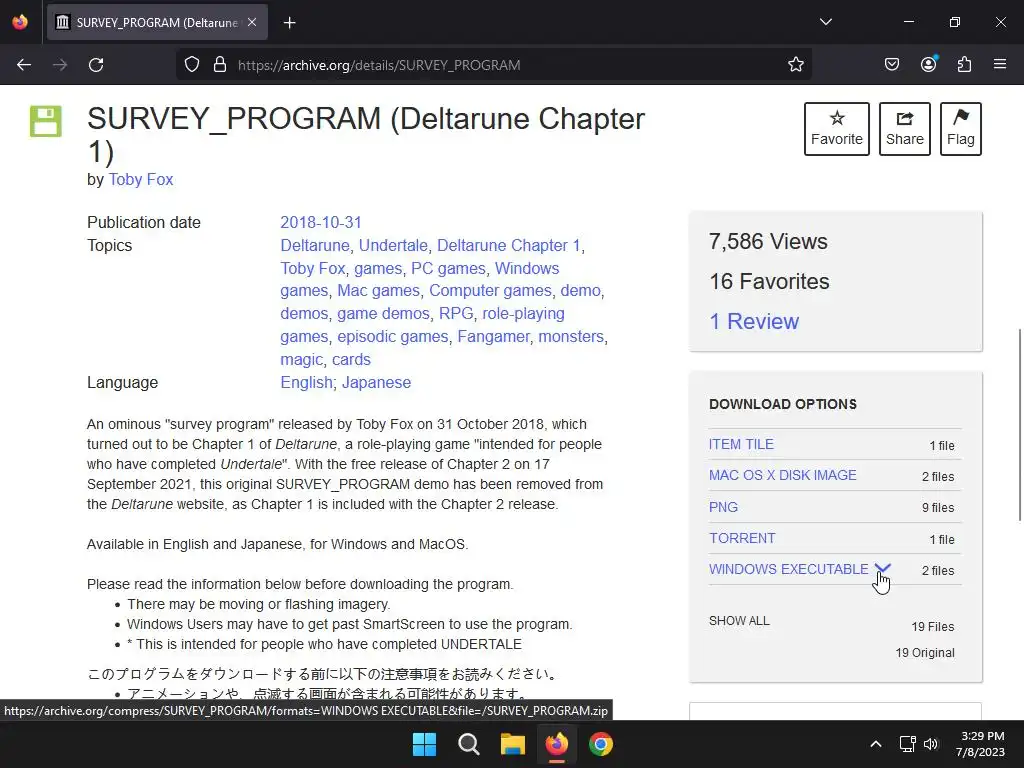Open the Fangamer topic link
Screen dimensions: 1024x768
(x=494, y=336)
